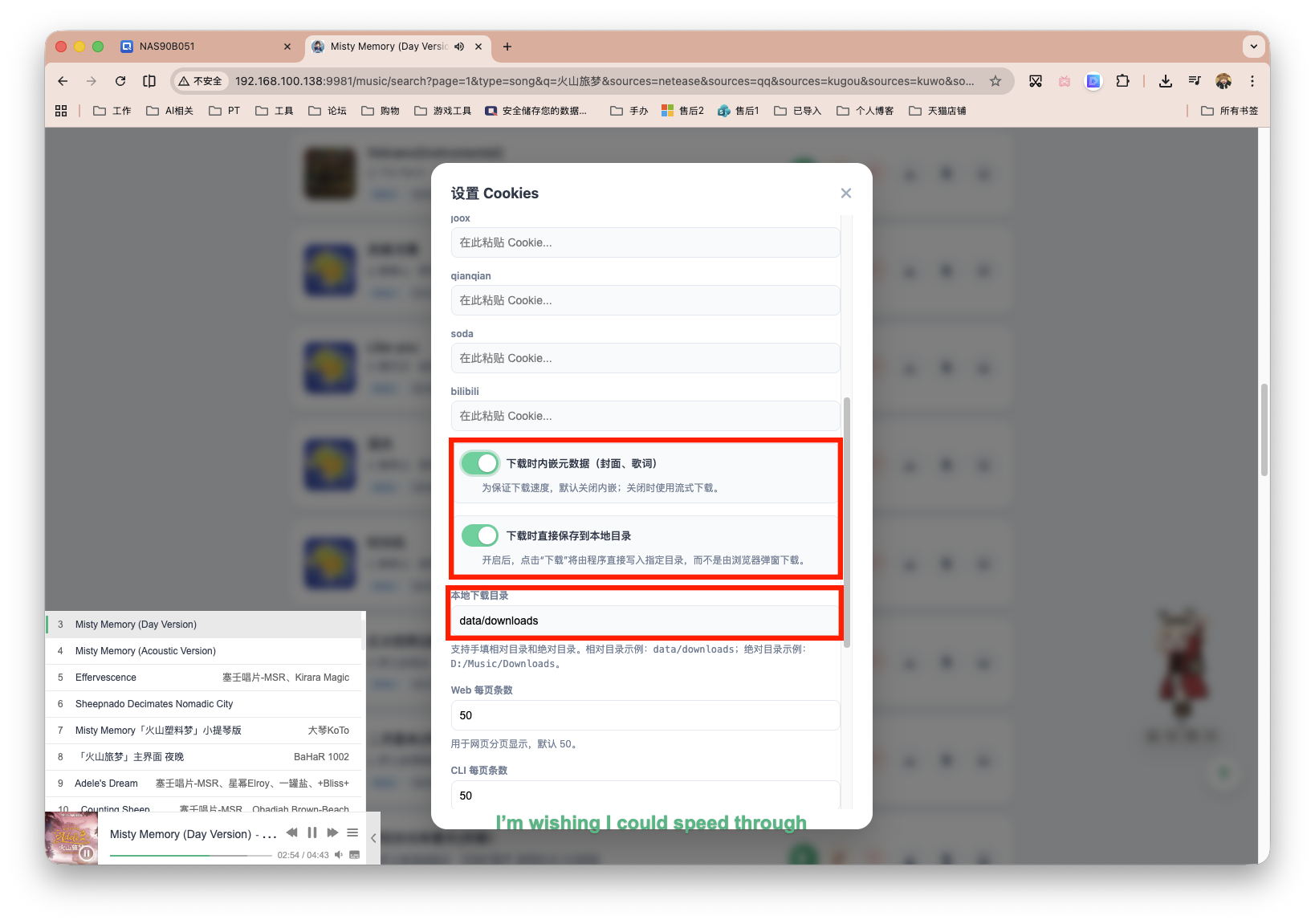1315x924 pixels.
Task: Collapse the player panel side chevron
Action: pyautogui.click(x=373, y=838)
